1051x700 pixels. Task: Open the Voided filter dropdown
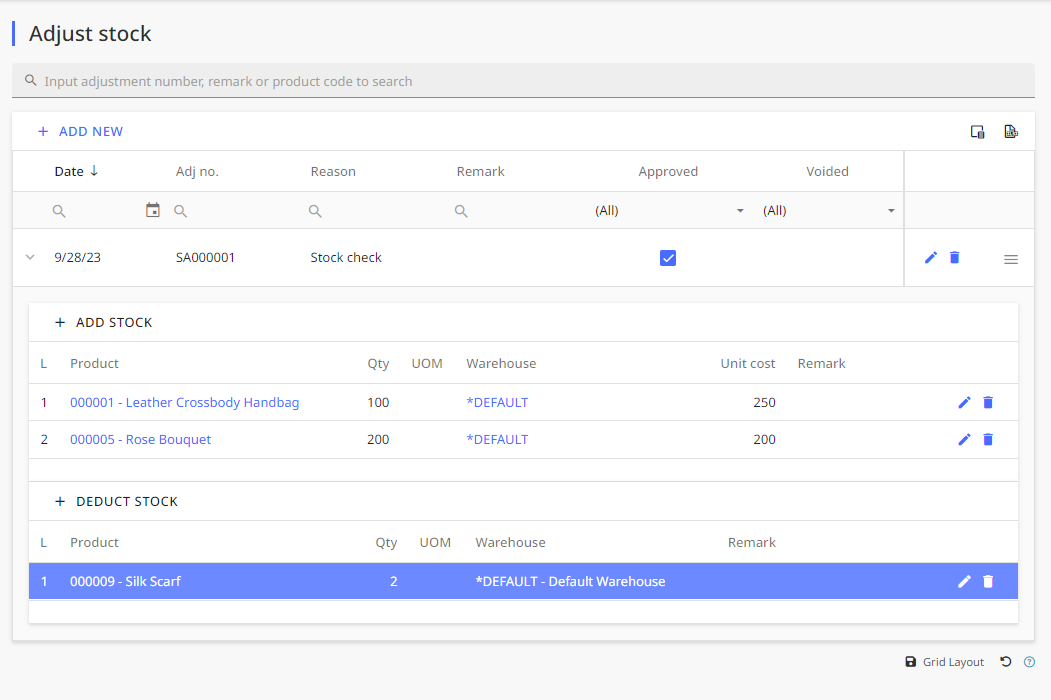click(x=891, y=211)
